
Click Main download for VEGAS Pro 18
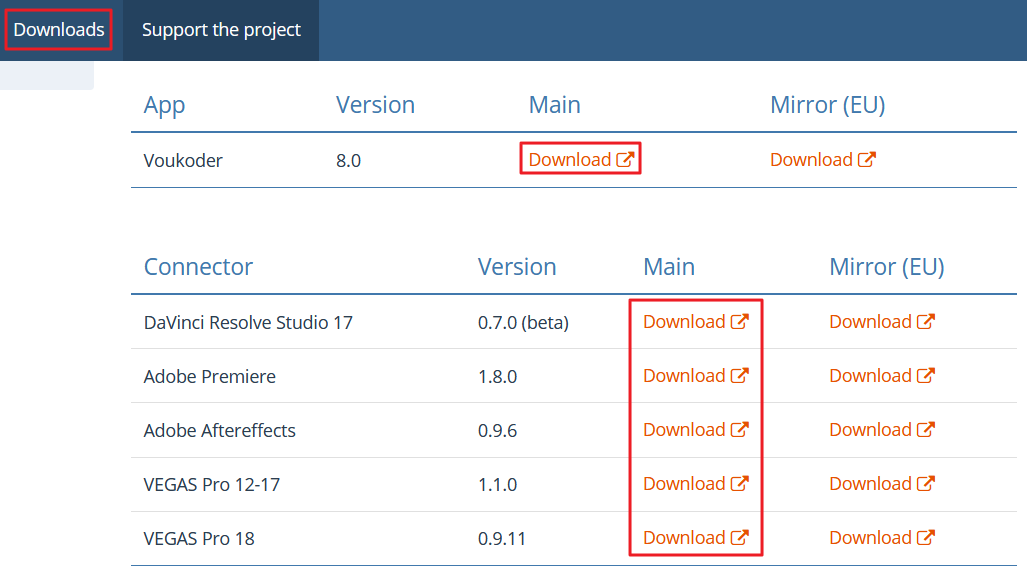coord(696,537)
